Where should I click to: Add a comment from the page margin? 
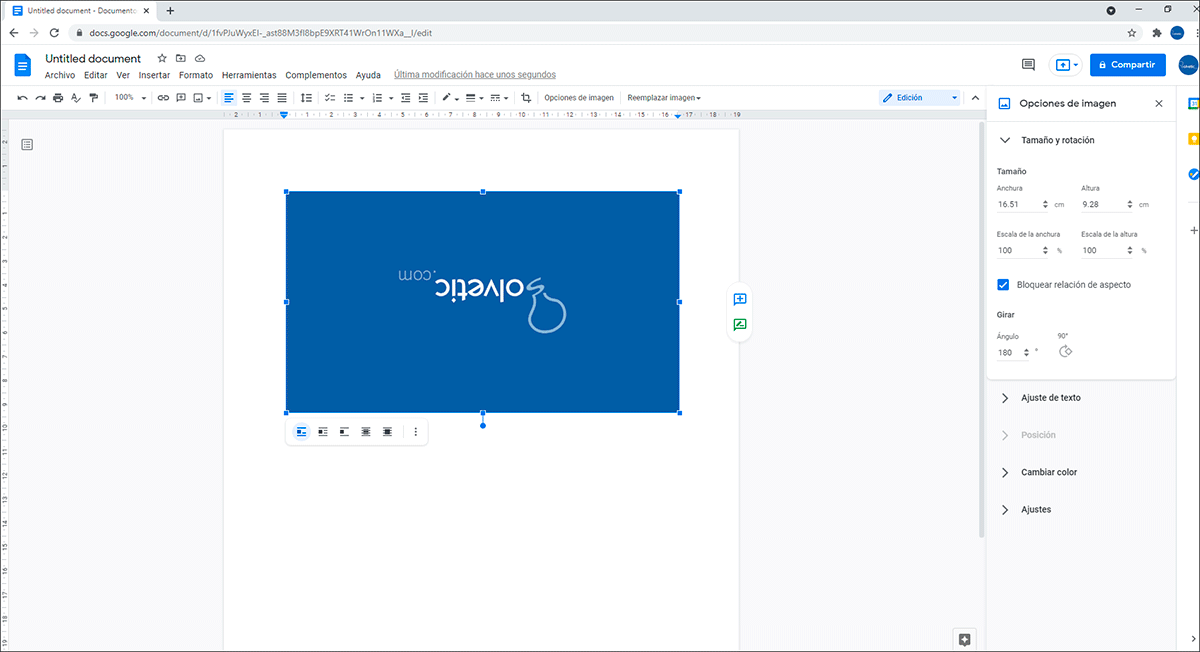point(740,299)
